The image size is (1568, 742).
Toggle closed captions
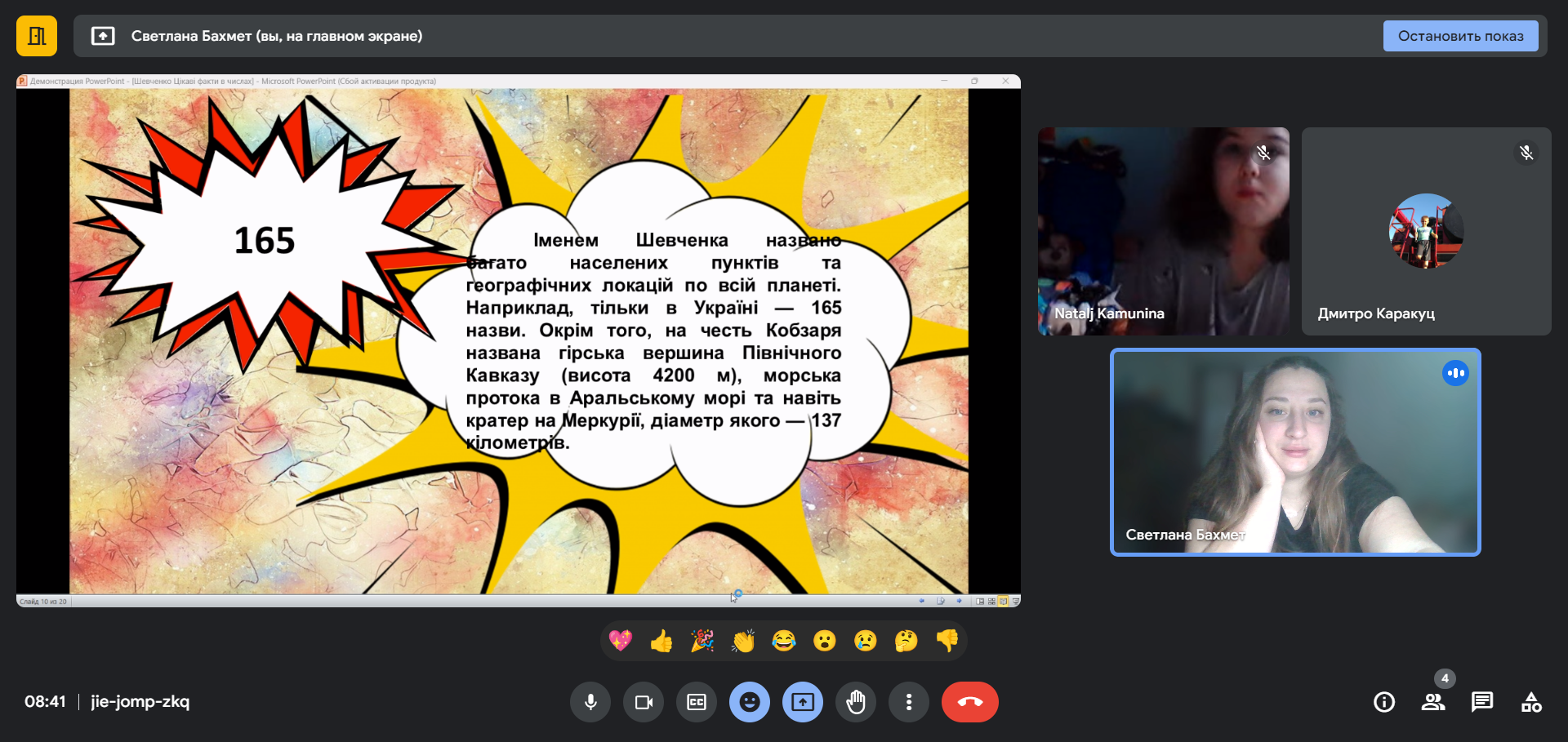[x=697, y=702]
